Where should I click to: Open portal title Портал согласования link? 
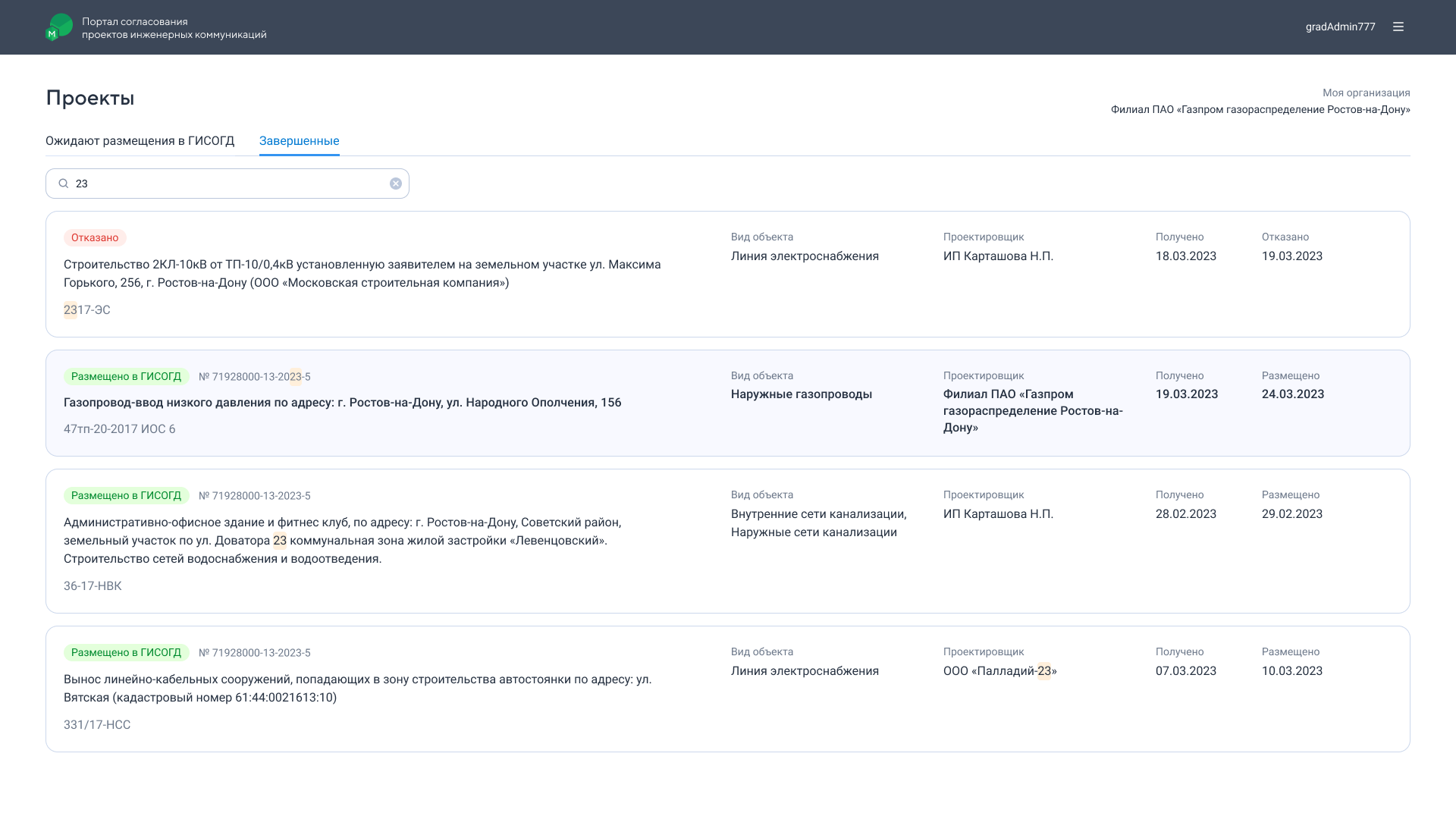pyautogui.click(x=174, y=28)
